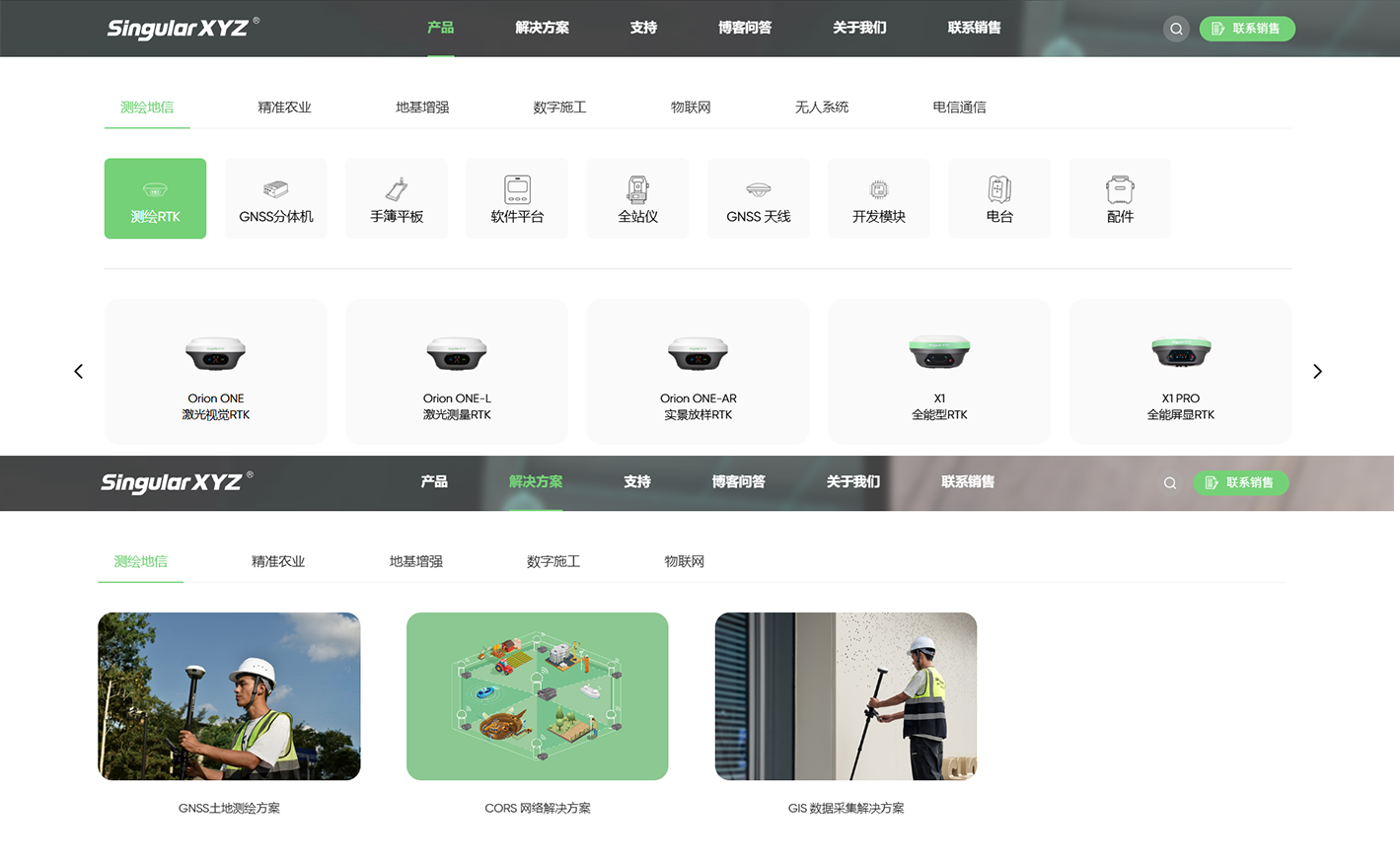The image size is (1400, 862).
Task: Select the Orion ONE-L 激光测量RTK card
Action: coord(457,371)
